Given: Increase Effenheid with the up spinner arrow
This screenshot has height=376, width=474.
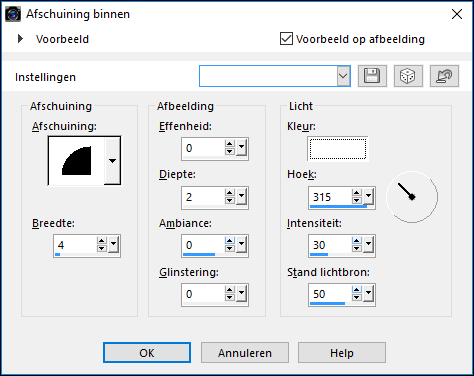Looking at the screenshot, I should point(229,144).
